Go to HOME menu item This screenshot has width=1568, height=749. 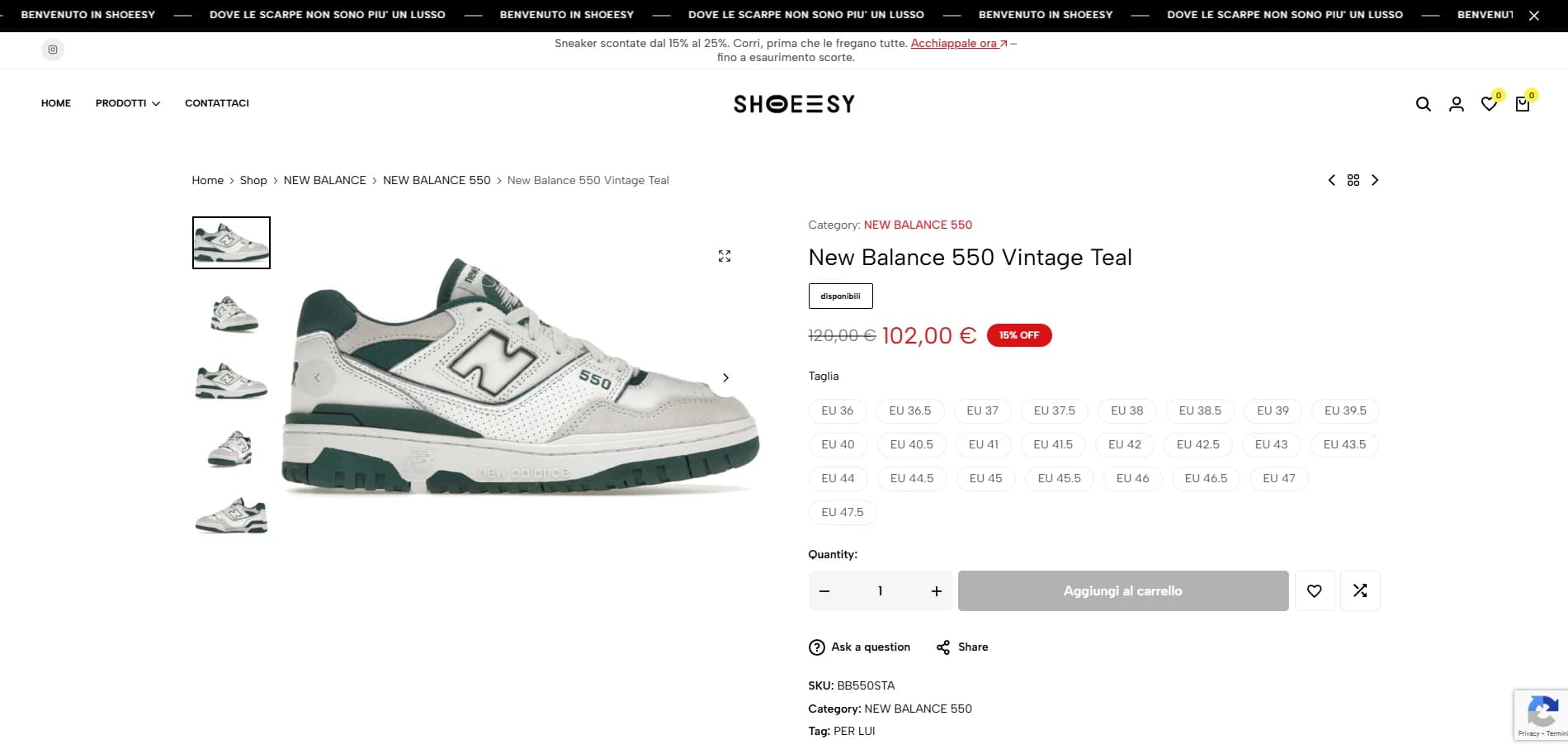click(56, 103)
